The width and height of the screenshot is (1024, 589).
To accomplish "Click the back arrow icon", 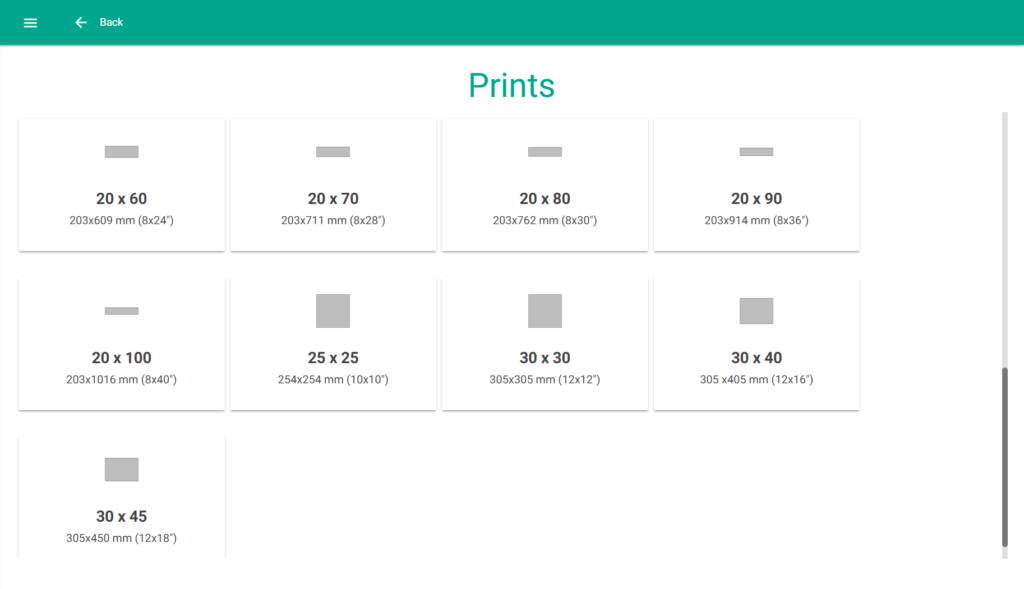I will point(80,23).
